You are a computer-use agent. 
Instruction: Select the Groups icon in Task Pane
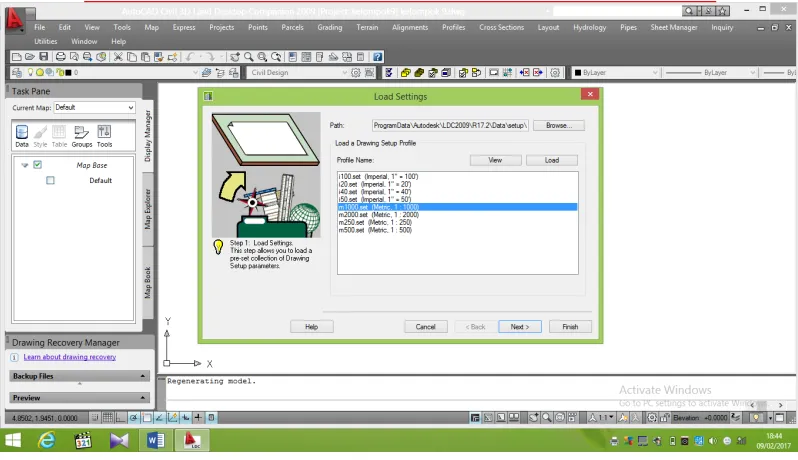(x=82, y=136)
